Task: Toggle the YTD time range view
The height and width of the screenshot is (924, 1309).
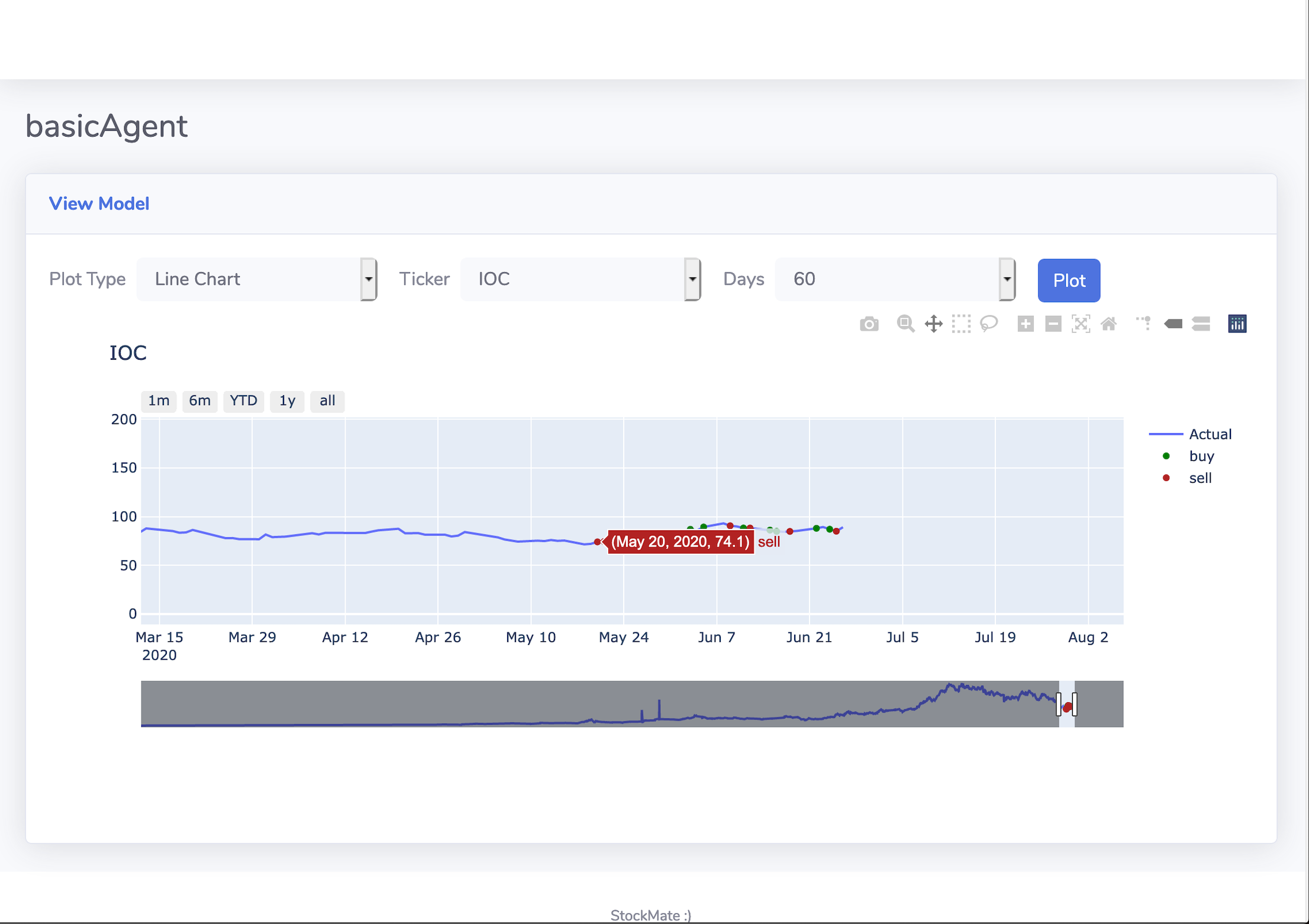Action: [x=243, y=400]
